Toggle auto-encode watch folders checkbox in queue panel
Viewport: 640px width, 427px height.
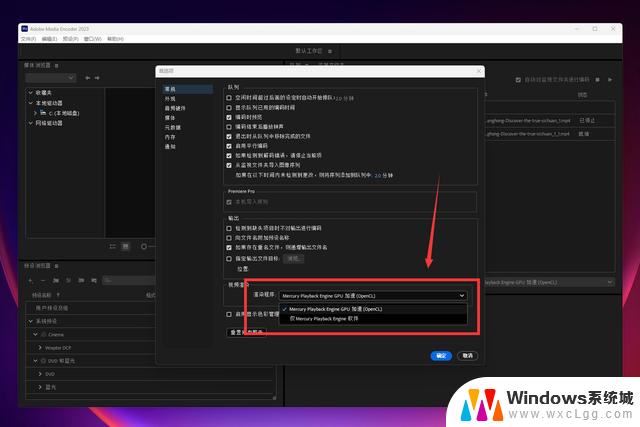[518, 80]
